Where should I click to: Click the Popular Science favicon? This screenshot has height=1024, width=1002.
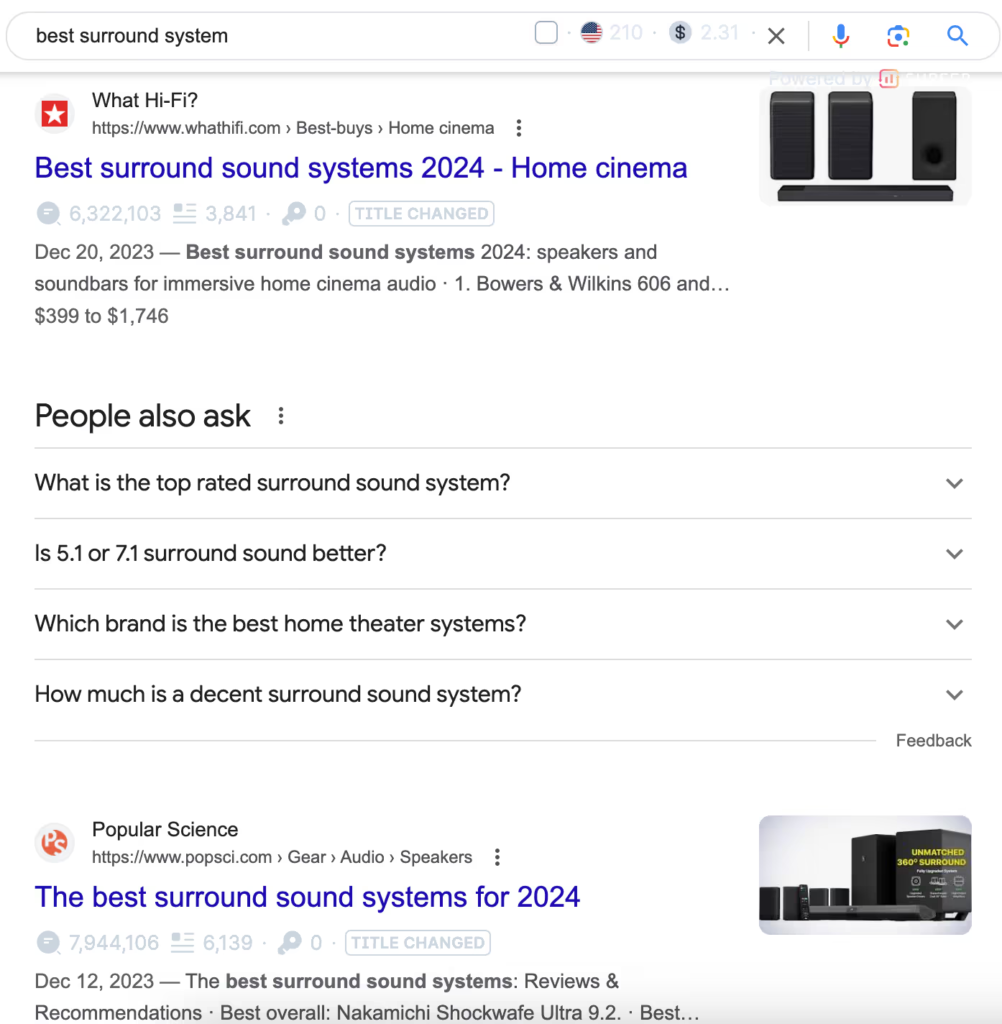54,842
